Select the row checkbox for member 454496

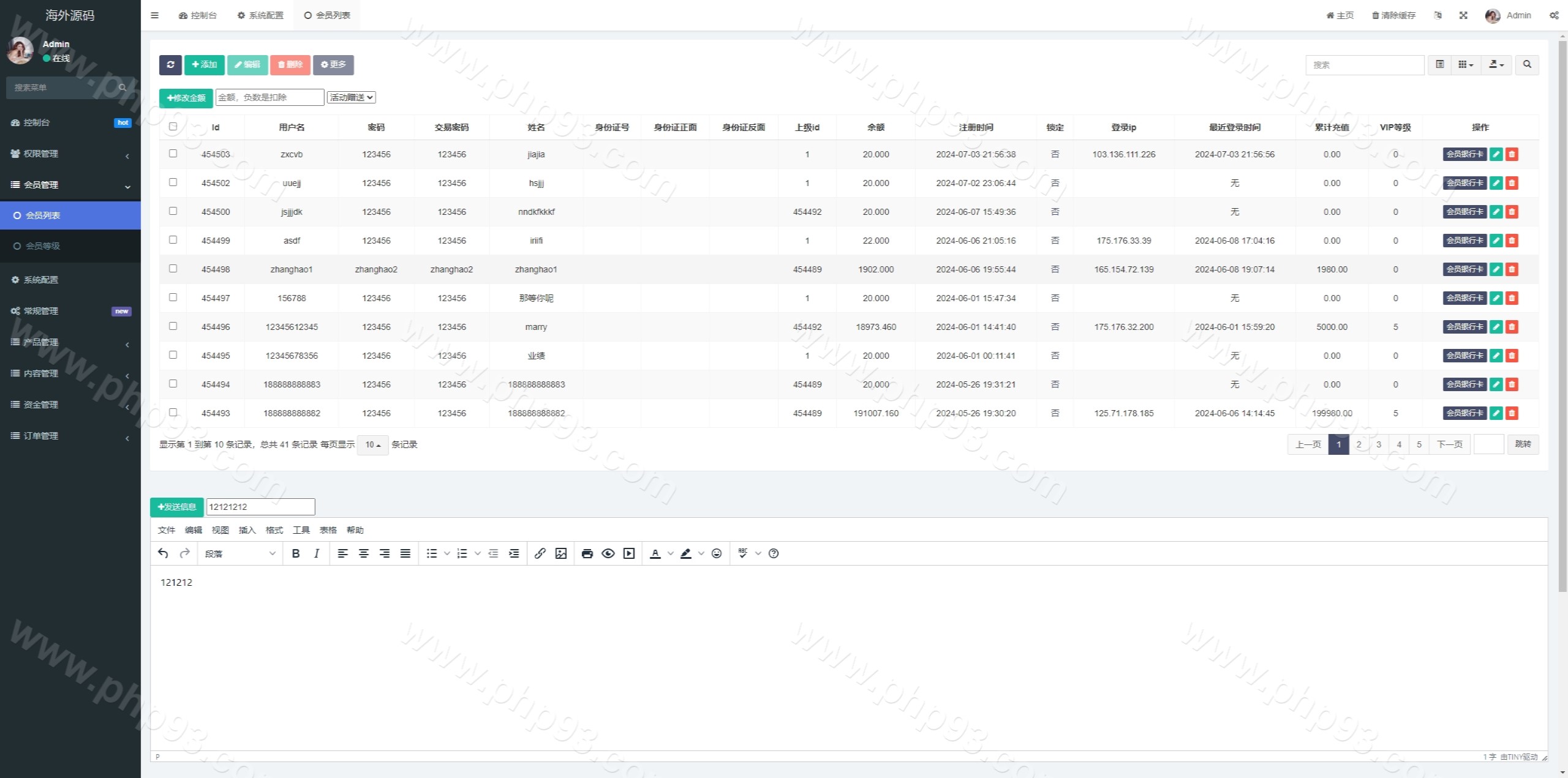[x=173, y=326]
